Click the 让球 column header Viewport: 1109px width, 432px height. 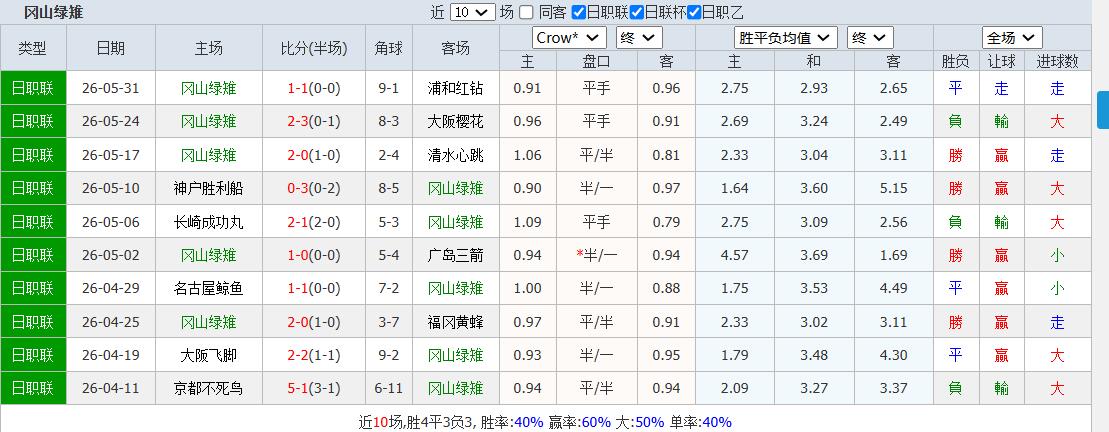coord(1001,62)
